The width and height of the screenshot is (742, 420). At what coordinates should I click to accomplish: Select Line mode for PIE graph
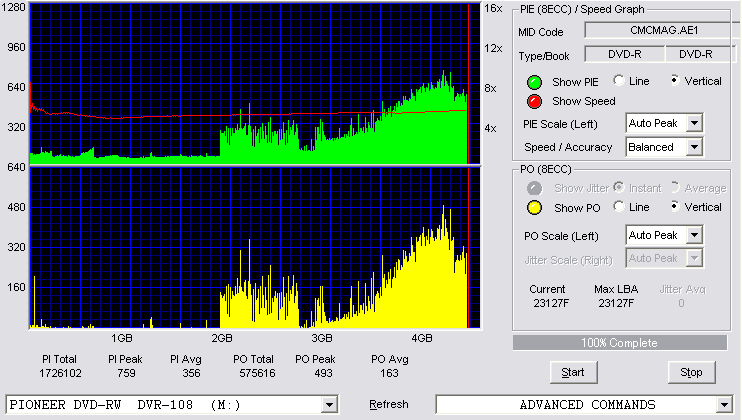619,80
